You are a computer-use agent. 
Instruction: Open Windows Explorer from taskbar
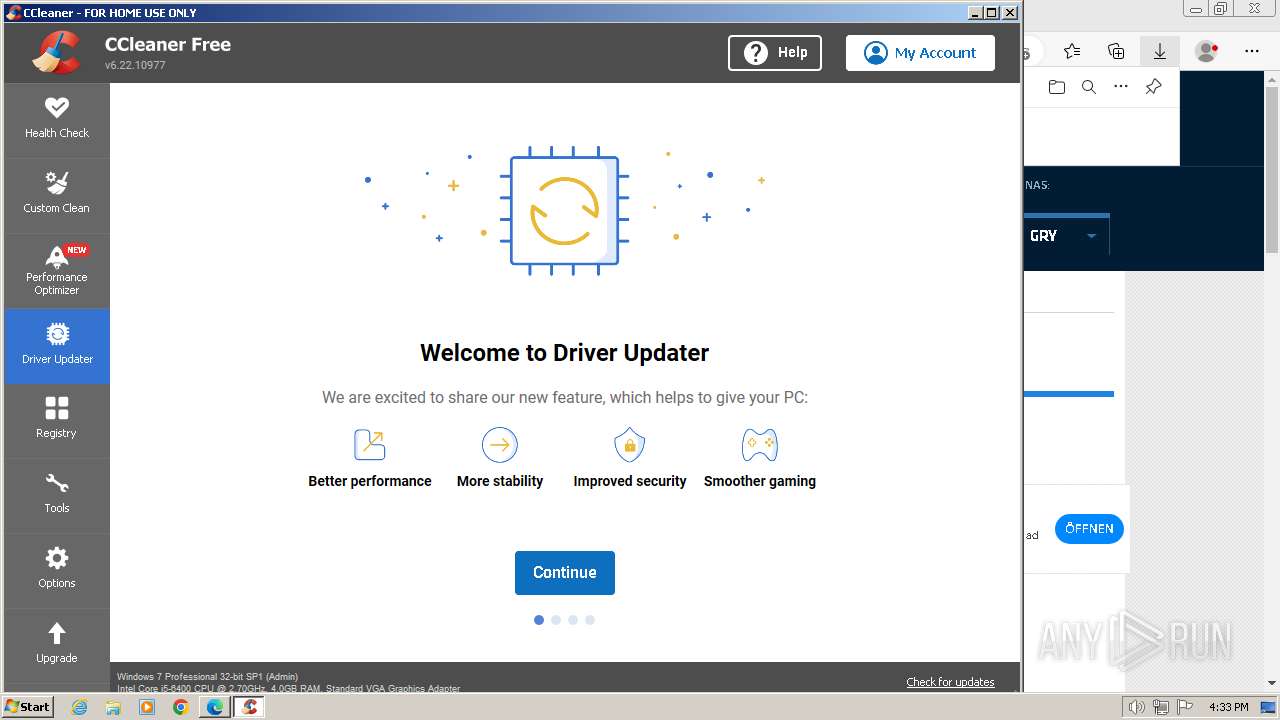113,707
